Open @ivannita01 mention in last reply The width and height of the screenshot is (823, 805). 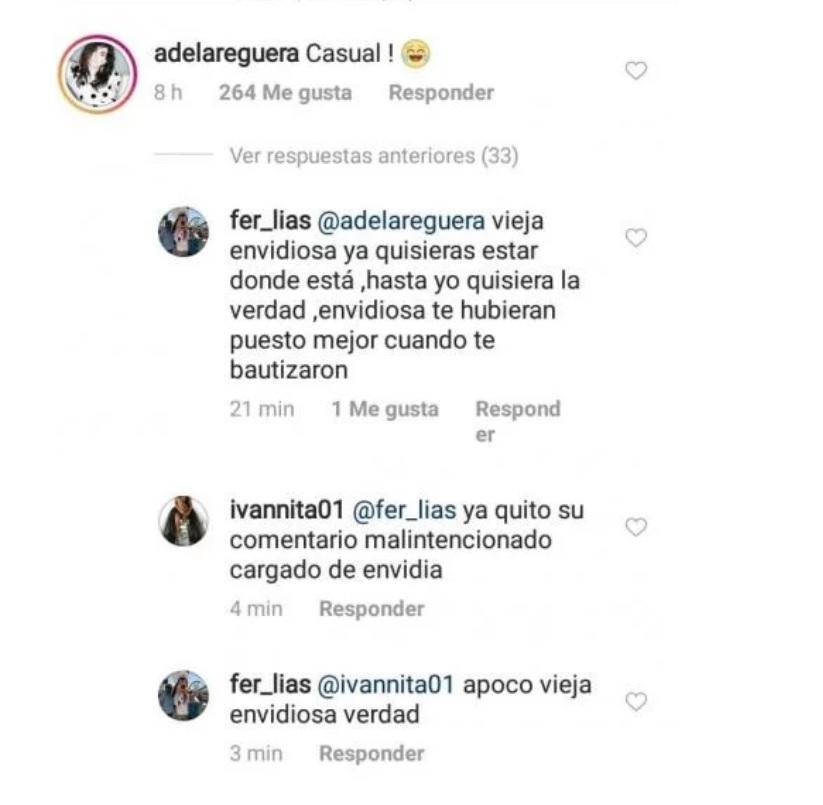pyautogui.click(x=386, y=684)
